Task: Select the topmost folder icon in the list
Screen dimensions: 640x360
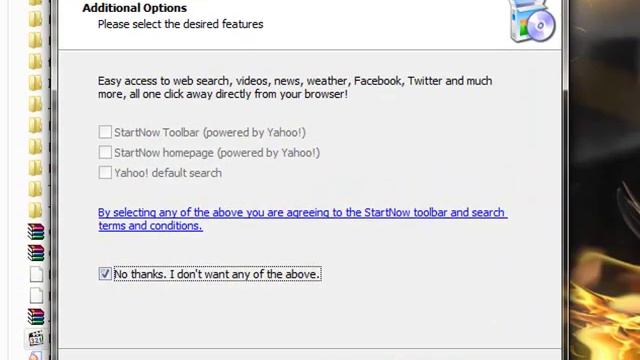Action: (x=36, y=2)
